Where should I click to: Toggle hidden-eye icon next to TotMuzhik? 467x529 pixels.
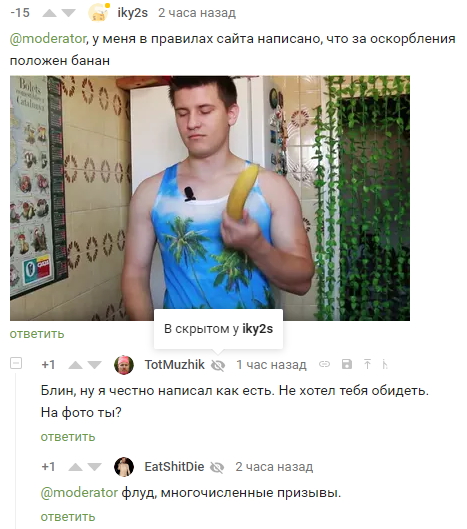point(218,365)
